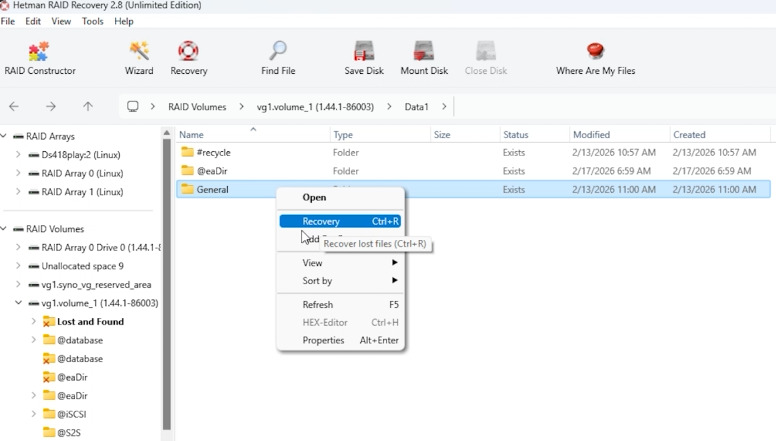Sort by the Type column header
Image resolution: width=776 pixels, height=441 pixels.
pyautogui.click(x=380, y=135)
